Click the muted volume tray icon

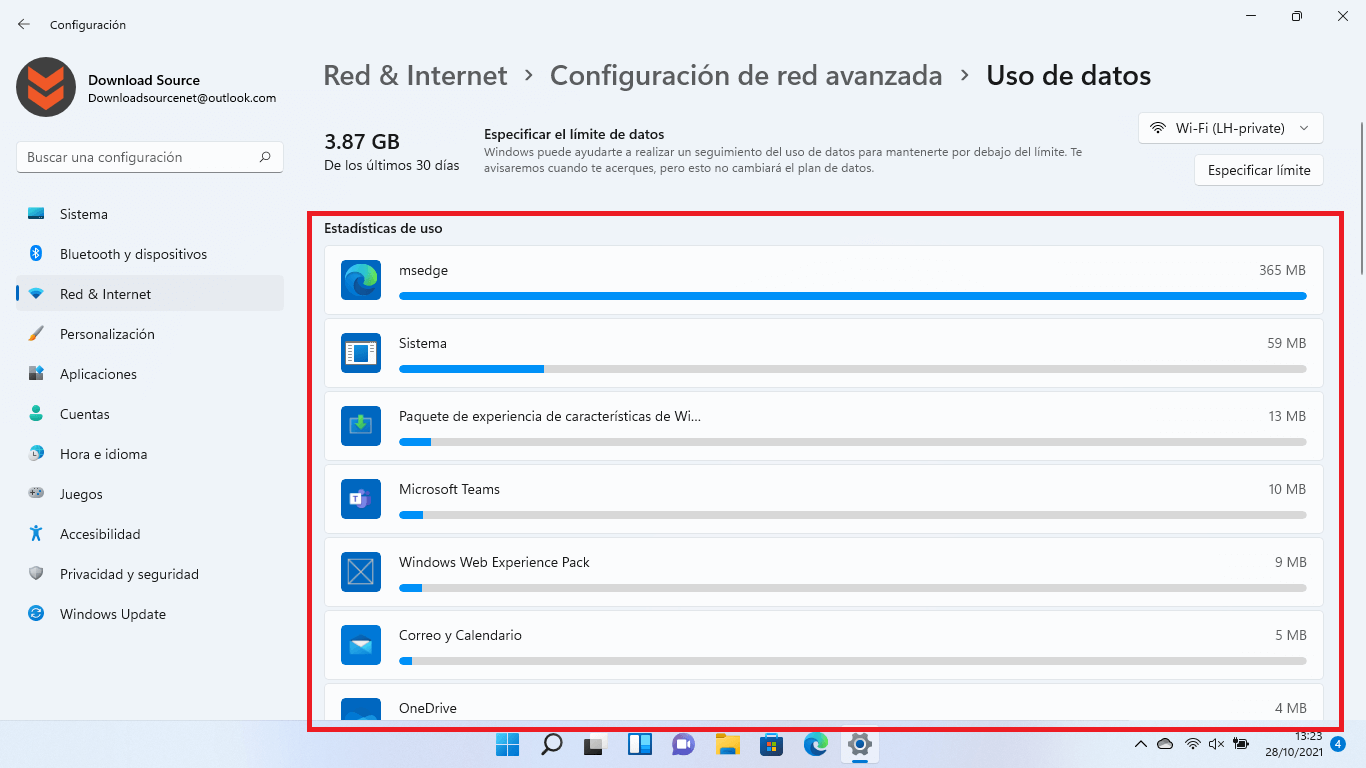(1216, 744)
